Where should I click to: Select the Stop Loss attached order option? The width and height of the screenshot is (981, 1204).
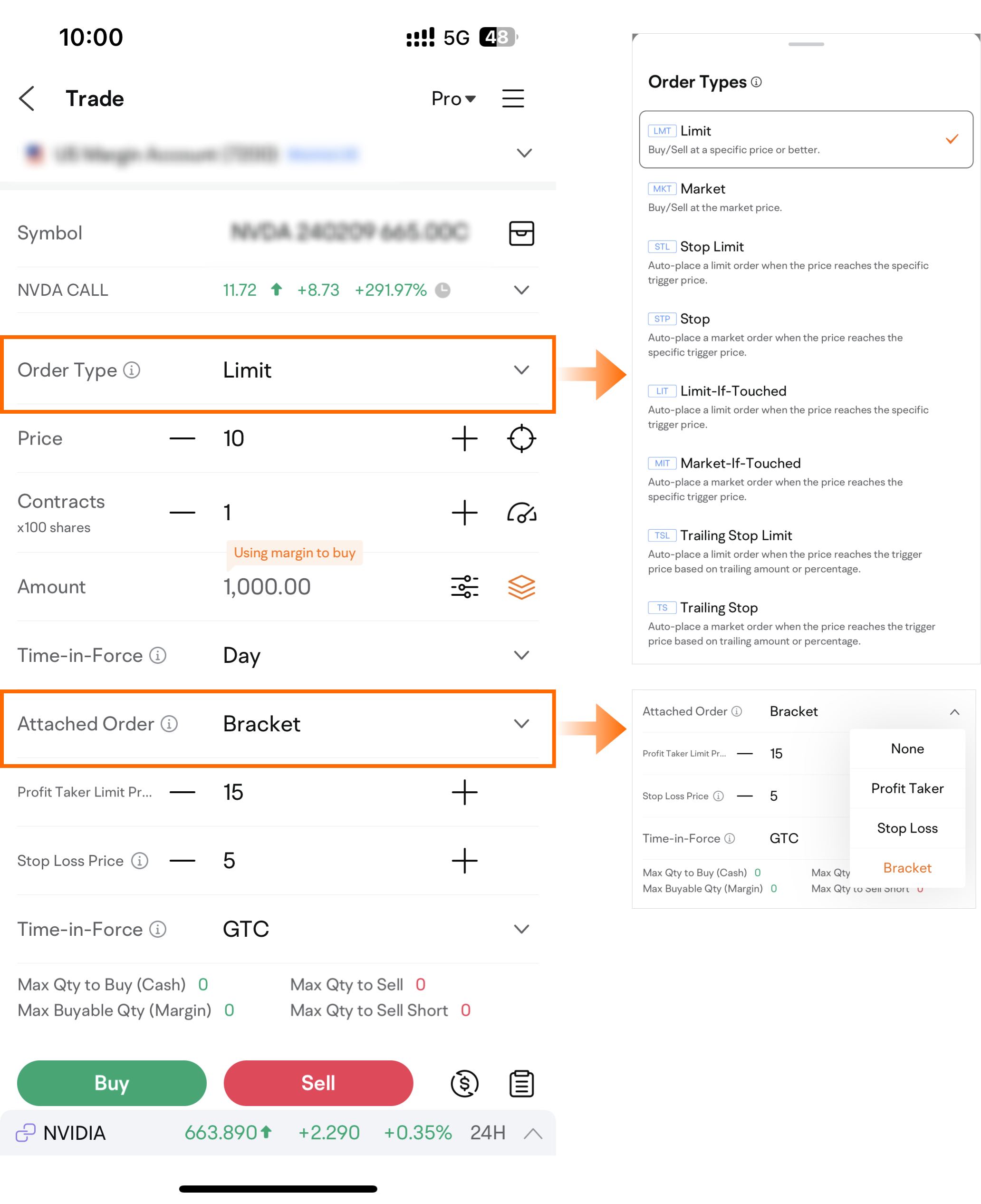click(x=907, y=828)
